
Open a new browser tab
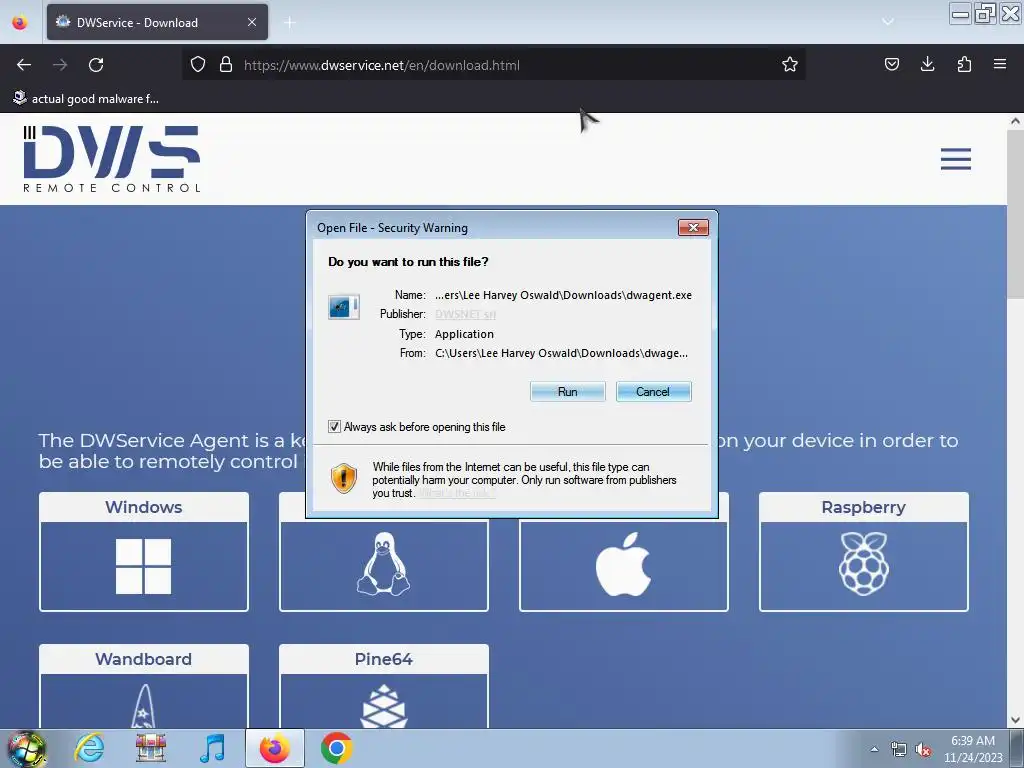pos(289,22)
